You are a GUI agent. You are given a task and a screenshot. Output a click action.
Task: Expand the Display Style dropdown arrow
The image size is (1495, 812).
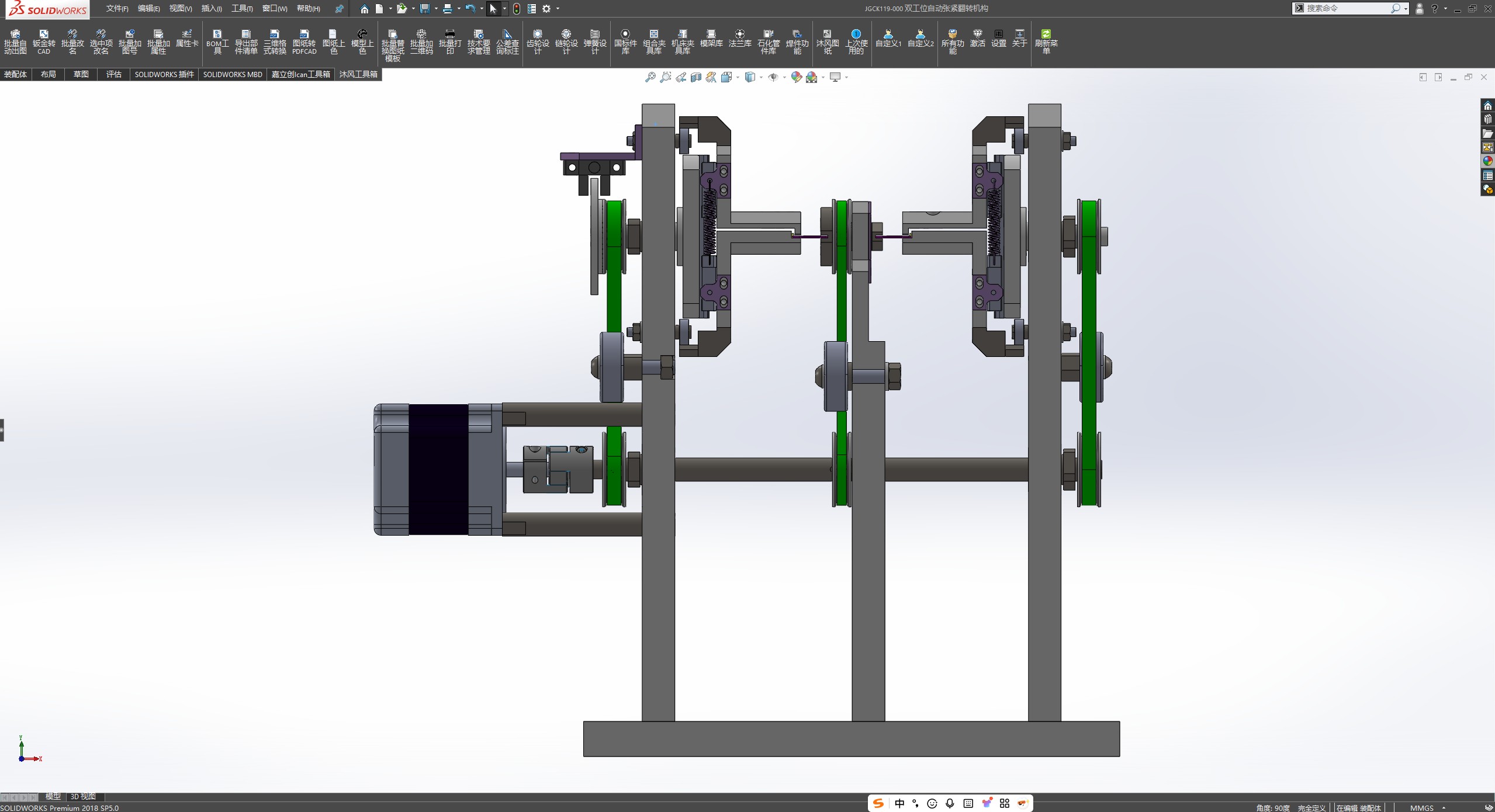(761, 77)
